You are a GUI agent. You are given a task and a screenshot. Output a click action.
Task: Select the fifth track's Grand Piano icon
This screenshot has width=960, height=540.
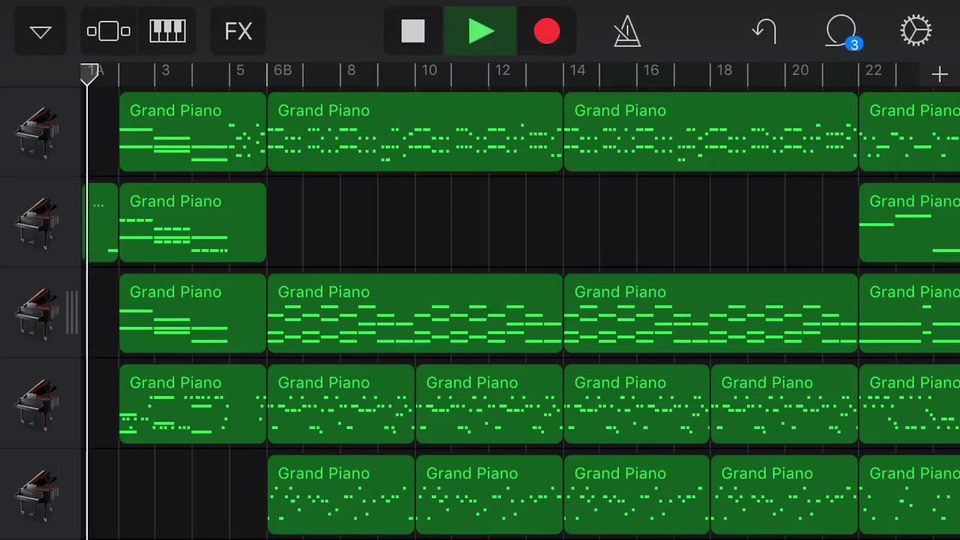coord(37,494)
